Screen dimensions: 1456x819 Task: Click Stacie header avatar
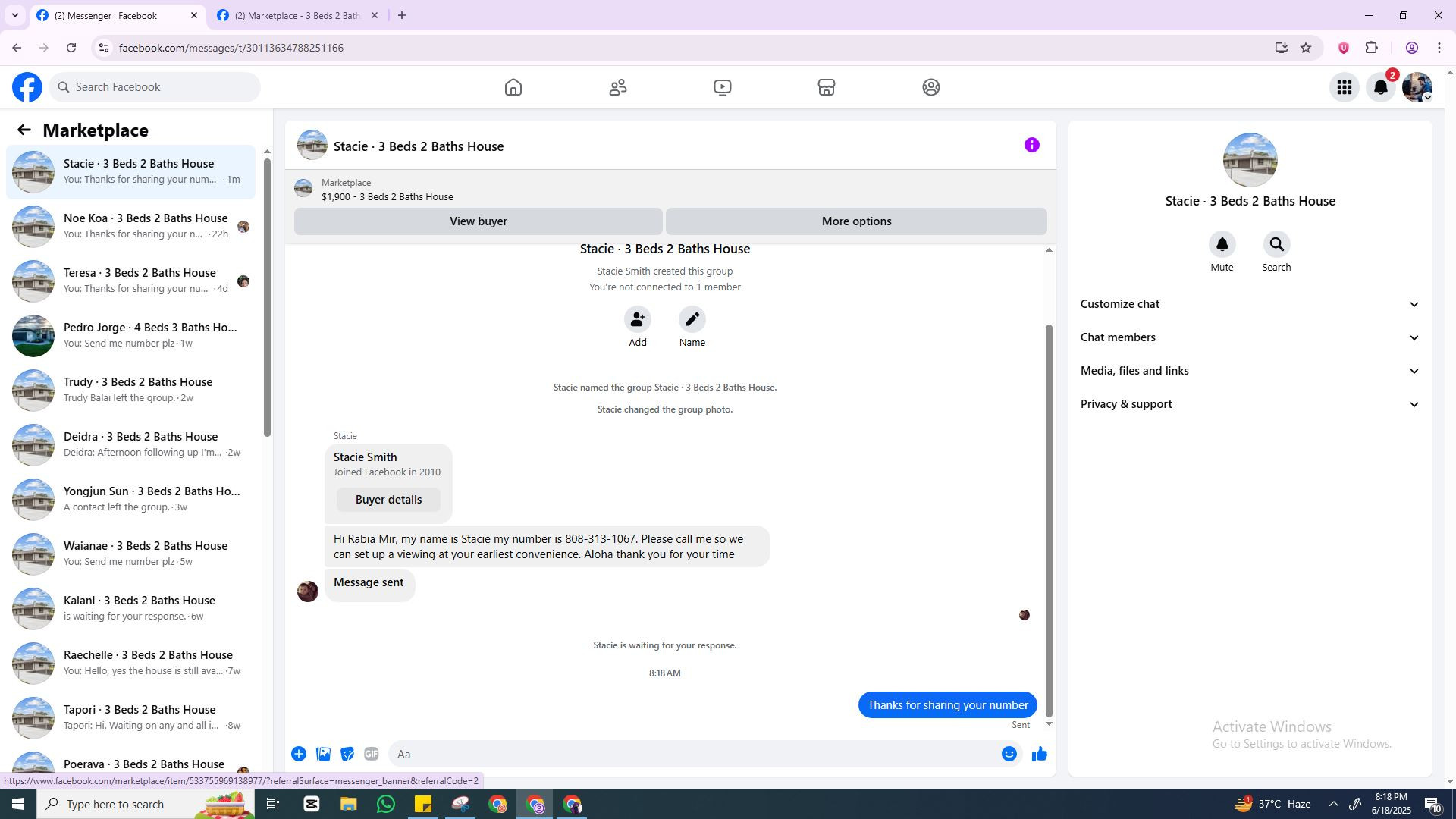click(x=312, y=145)
